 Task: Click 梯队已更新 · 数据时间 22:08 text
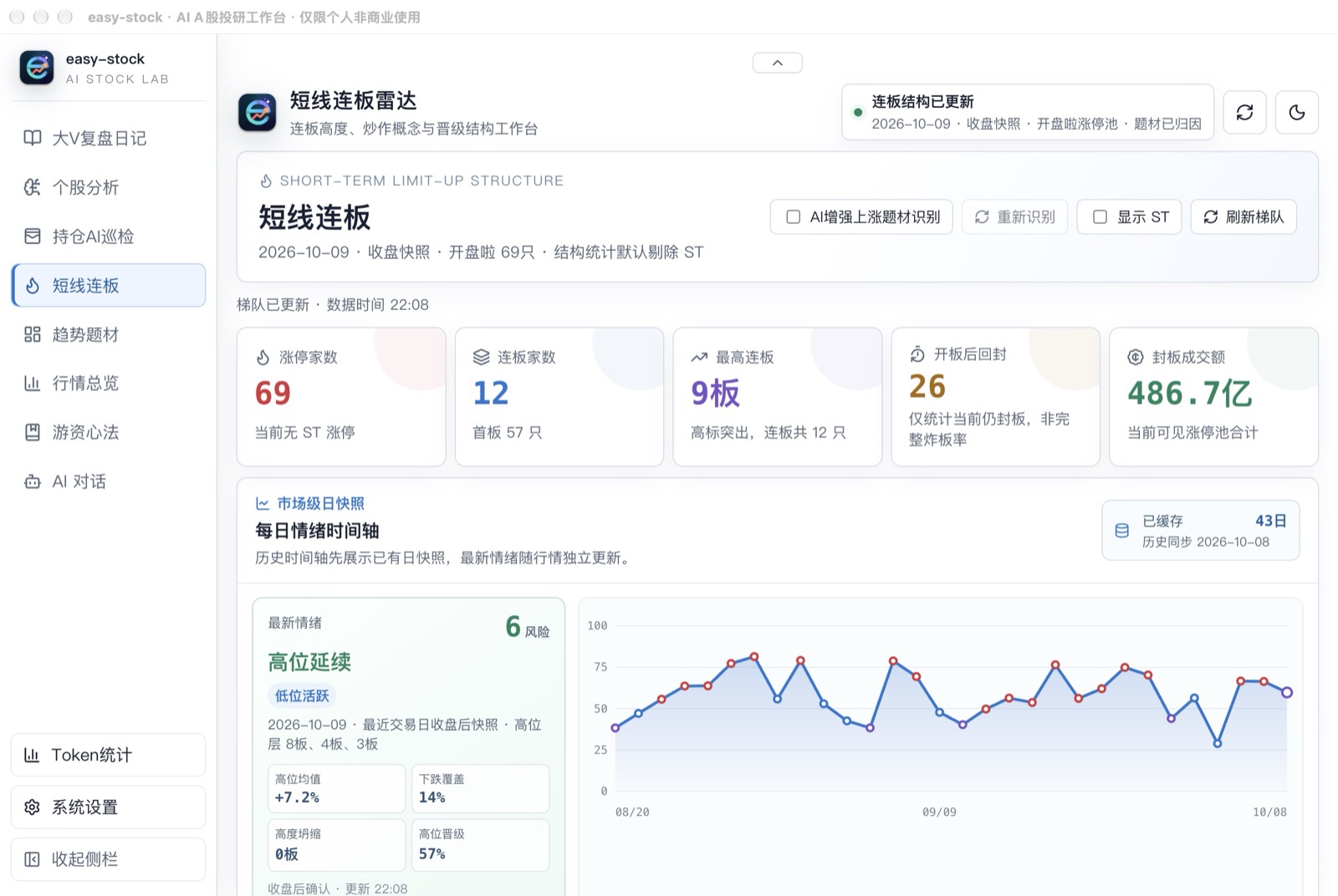pyautogui.click(x=333, y=305)
